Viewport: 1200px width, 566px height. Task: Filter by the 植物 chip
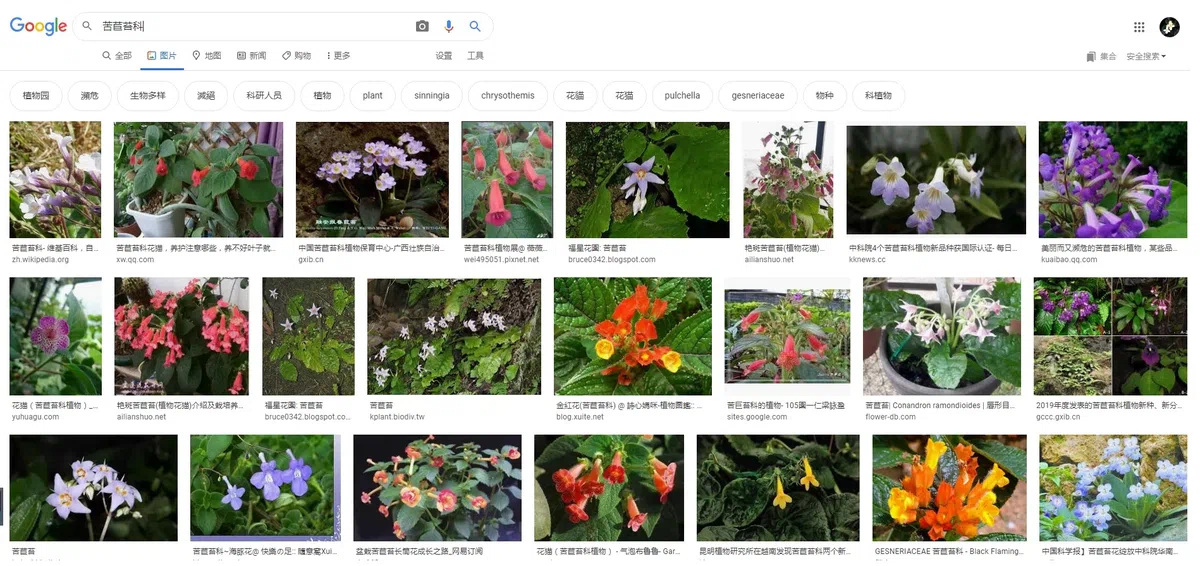pyautogui.click(x=322, y=96)
